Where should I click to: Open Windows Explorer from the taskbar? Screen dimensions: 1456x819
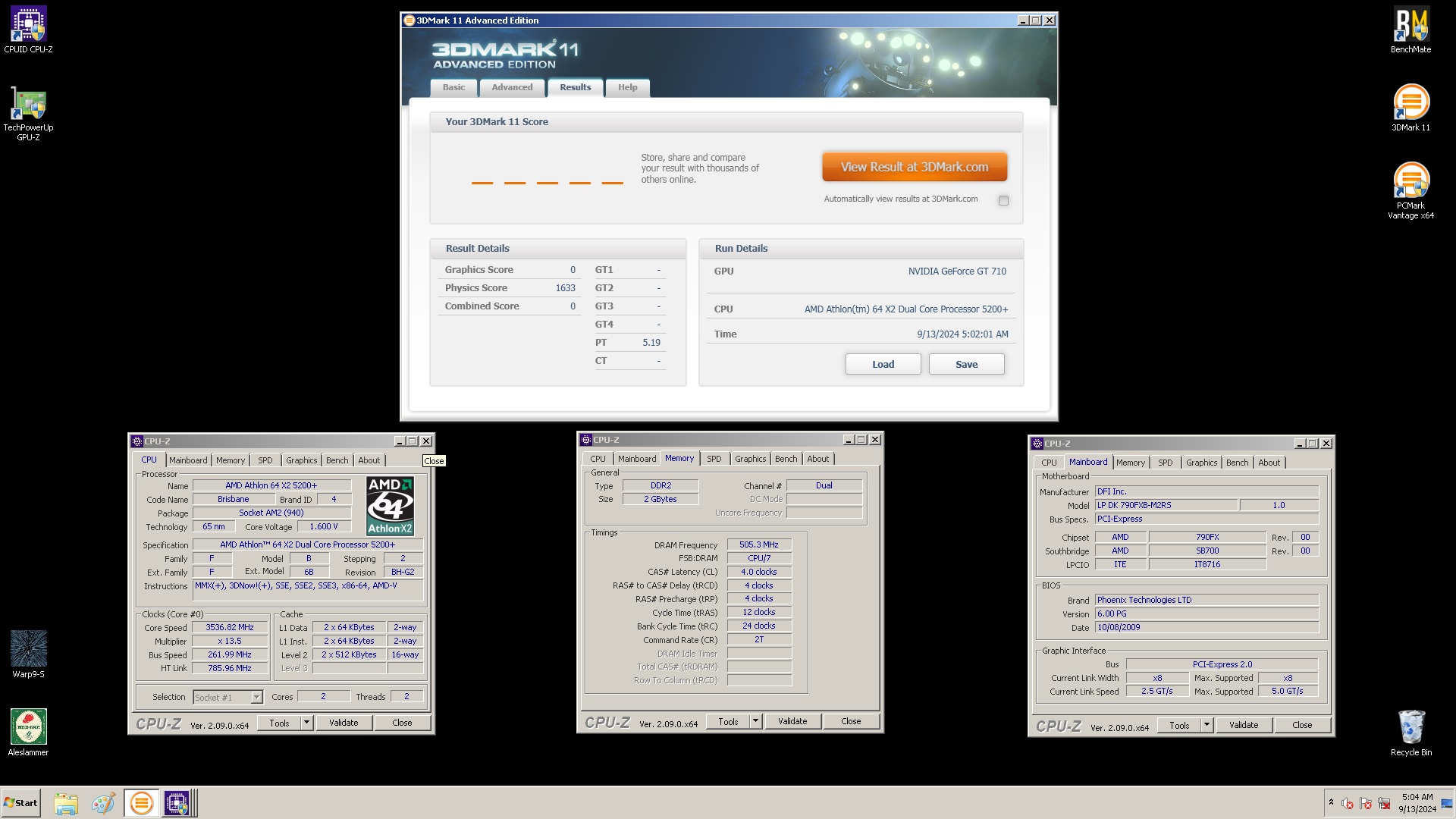(x=66, y=803)
